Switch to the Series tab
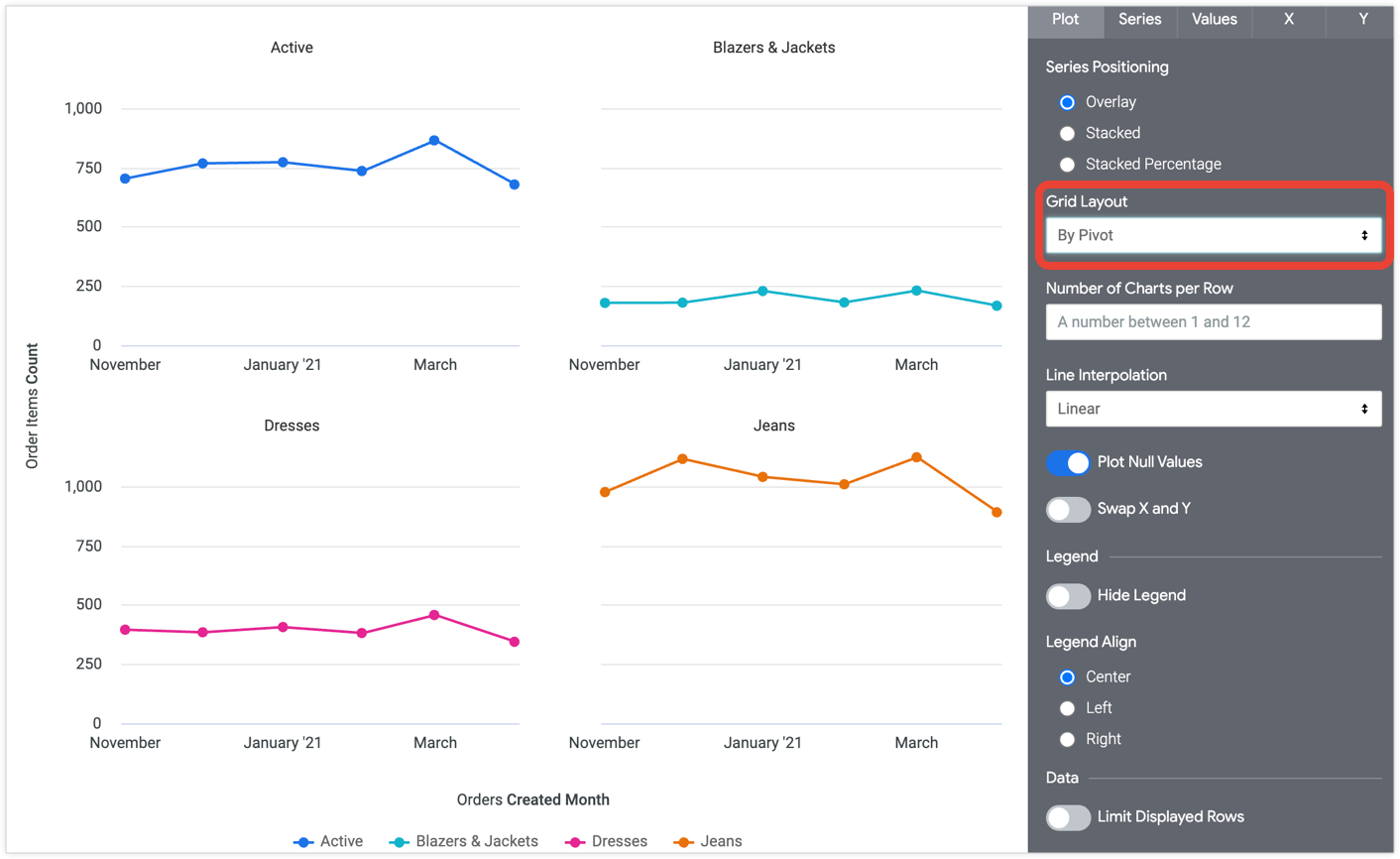Viewport: 1400px width, 859px height. pyautogui.click(x=1139, y=20)
